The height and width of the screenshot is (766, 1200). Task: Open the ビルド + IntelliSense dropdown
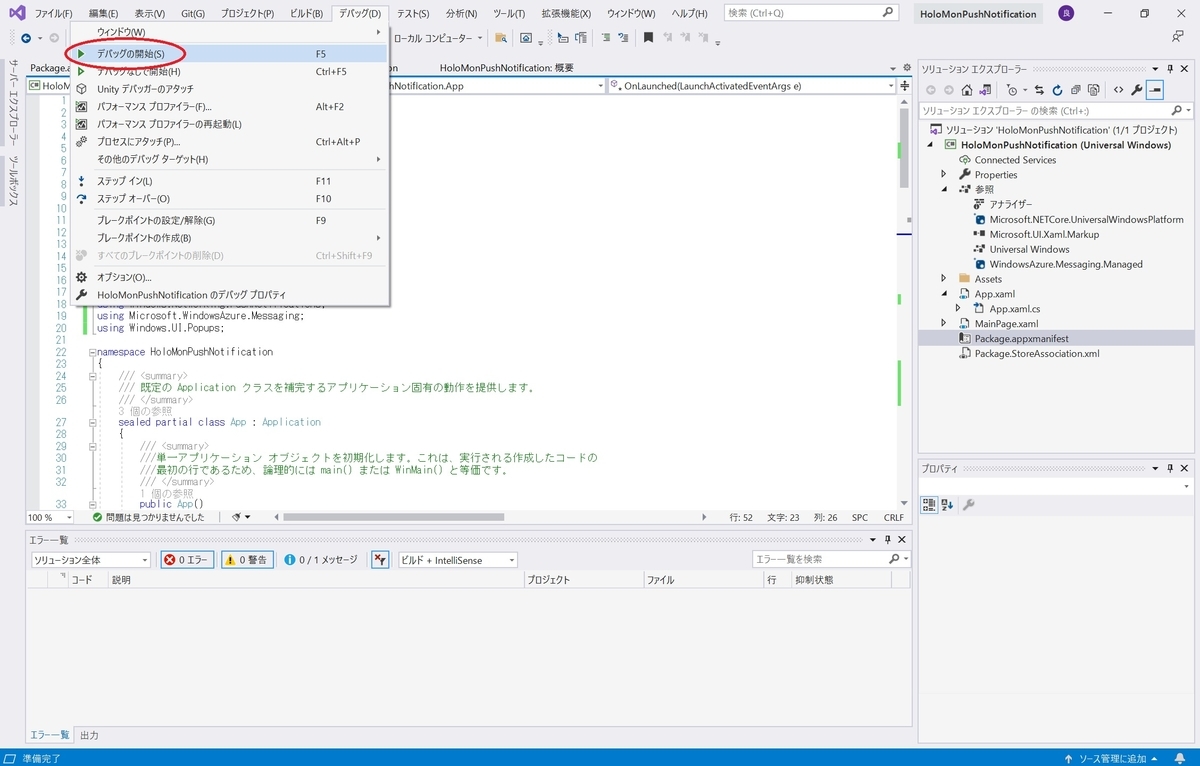[457, 560]
